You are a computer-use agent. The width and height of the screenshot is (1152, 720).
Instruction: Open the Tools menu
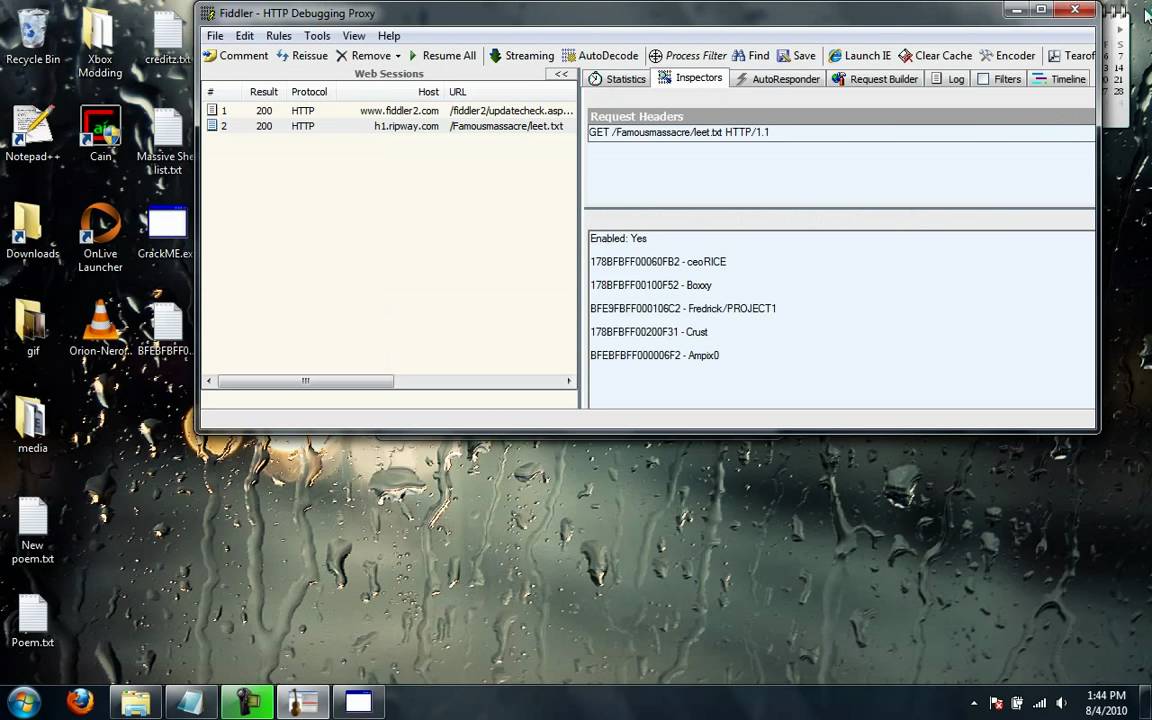coord(317,36)
